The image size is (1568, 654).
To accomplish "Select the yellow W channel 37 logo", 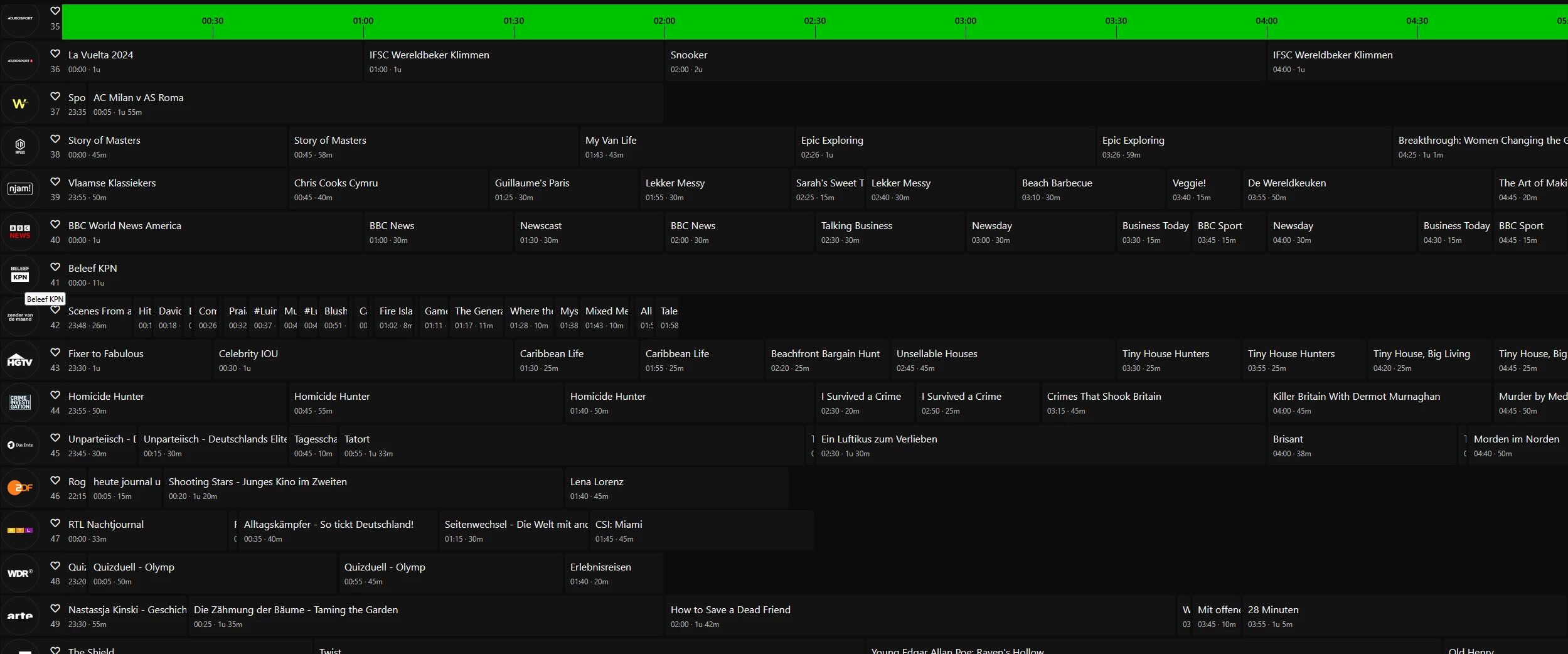I will click(x=20, y=104).
